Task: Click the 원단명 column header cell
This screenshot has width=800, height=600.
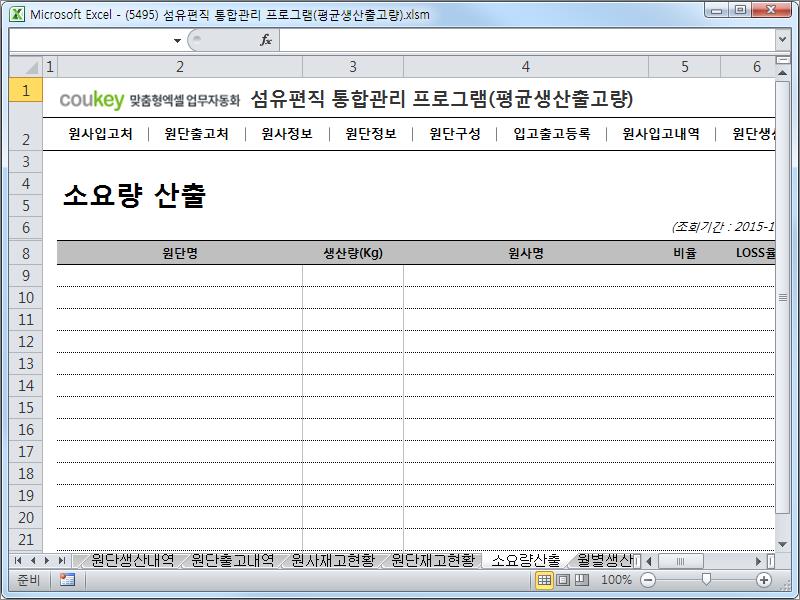Action: pos(180,253)
